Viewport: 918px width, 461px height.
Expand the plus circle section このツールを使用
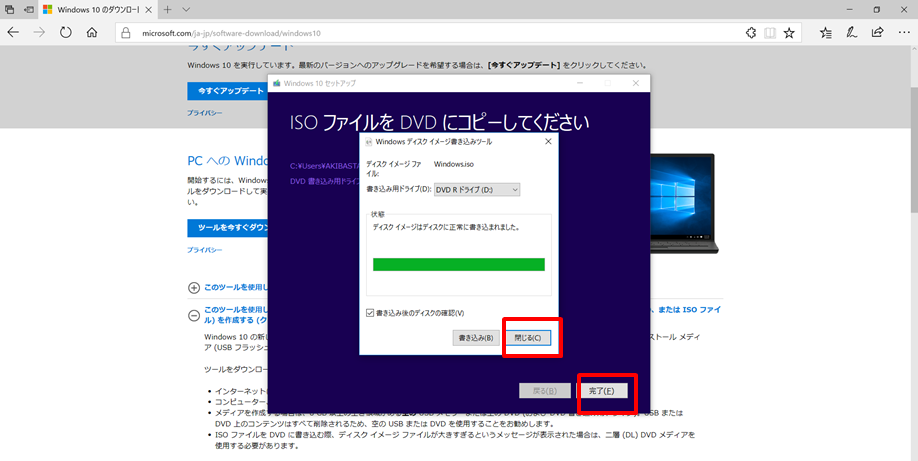point(194,288)
